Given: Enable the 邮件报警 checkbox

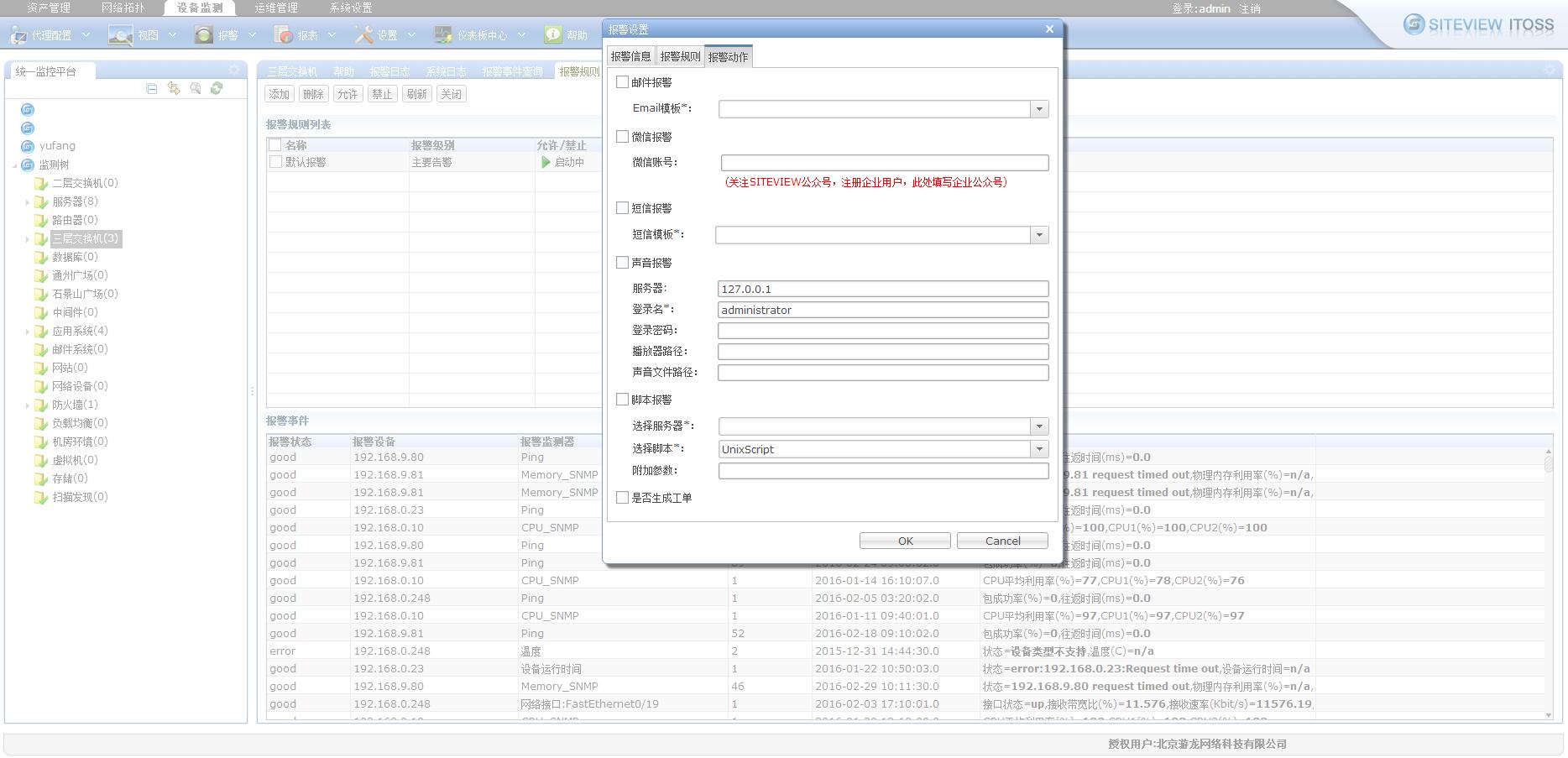Looking at the screenshot, I should [x=622, y=82].
